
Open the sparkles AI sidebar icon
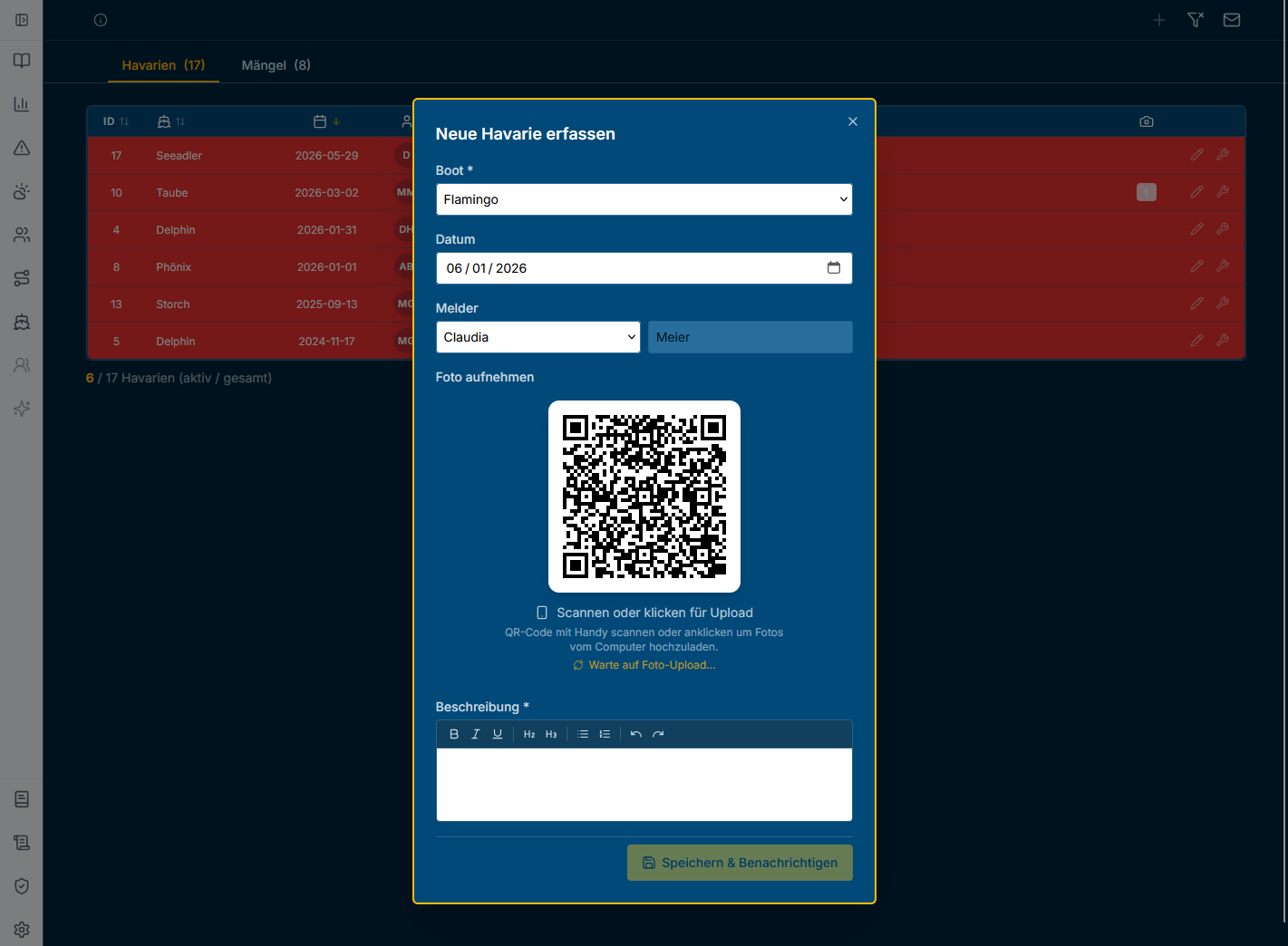(x=22, y=409)
